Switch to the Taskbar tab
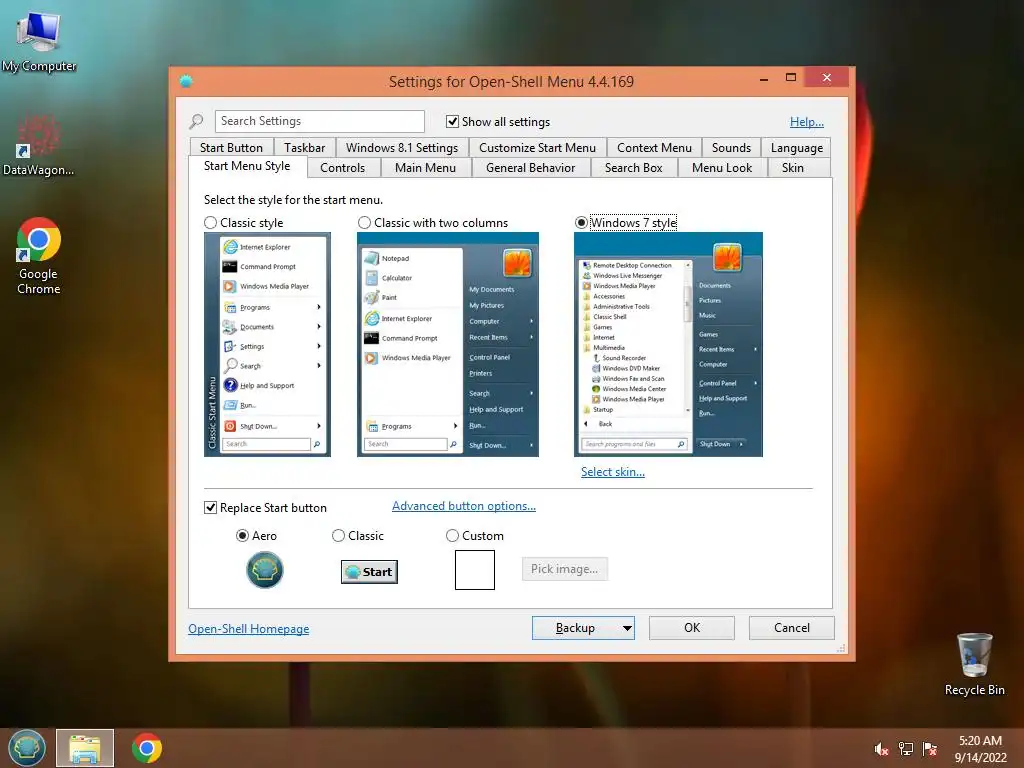The image size is (1024, 768). 304,148
